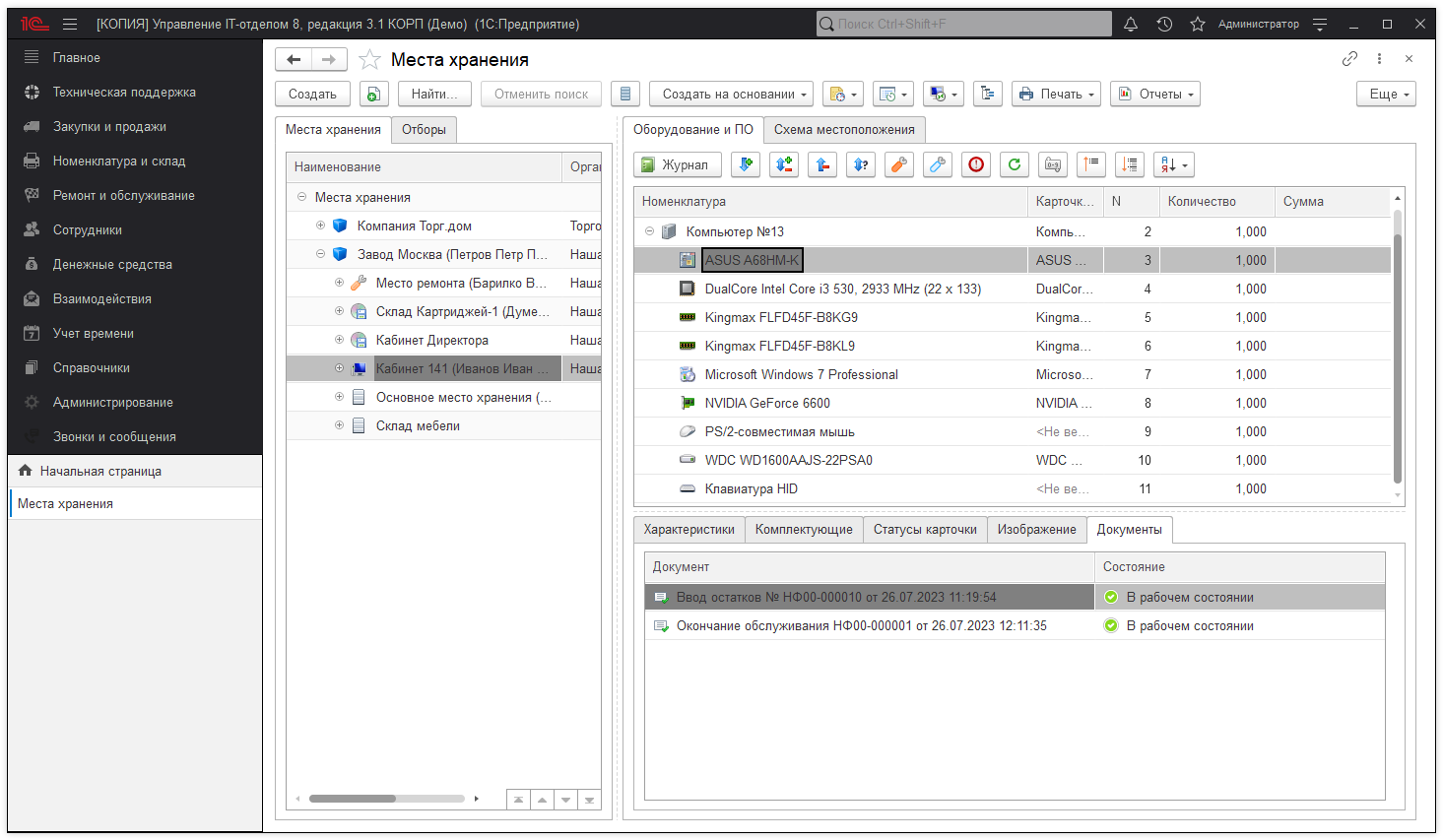Open the notifications bell icon
The height and width of the screenshot is (840, 1443).
(1131, 24)
